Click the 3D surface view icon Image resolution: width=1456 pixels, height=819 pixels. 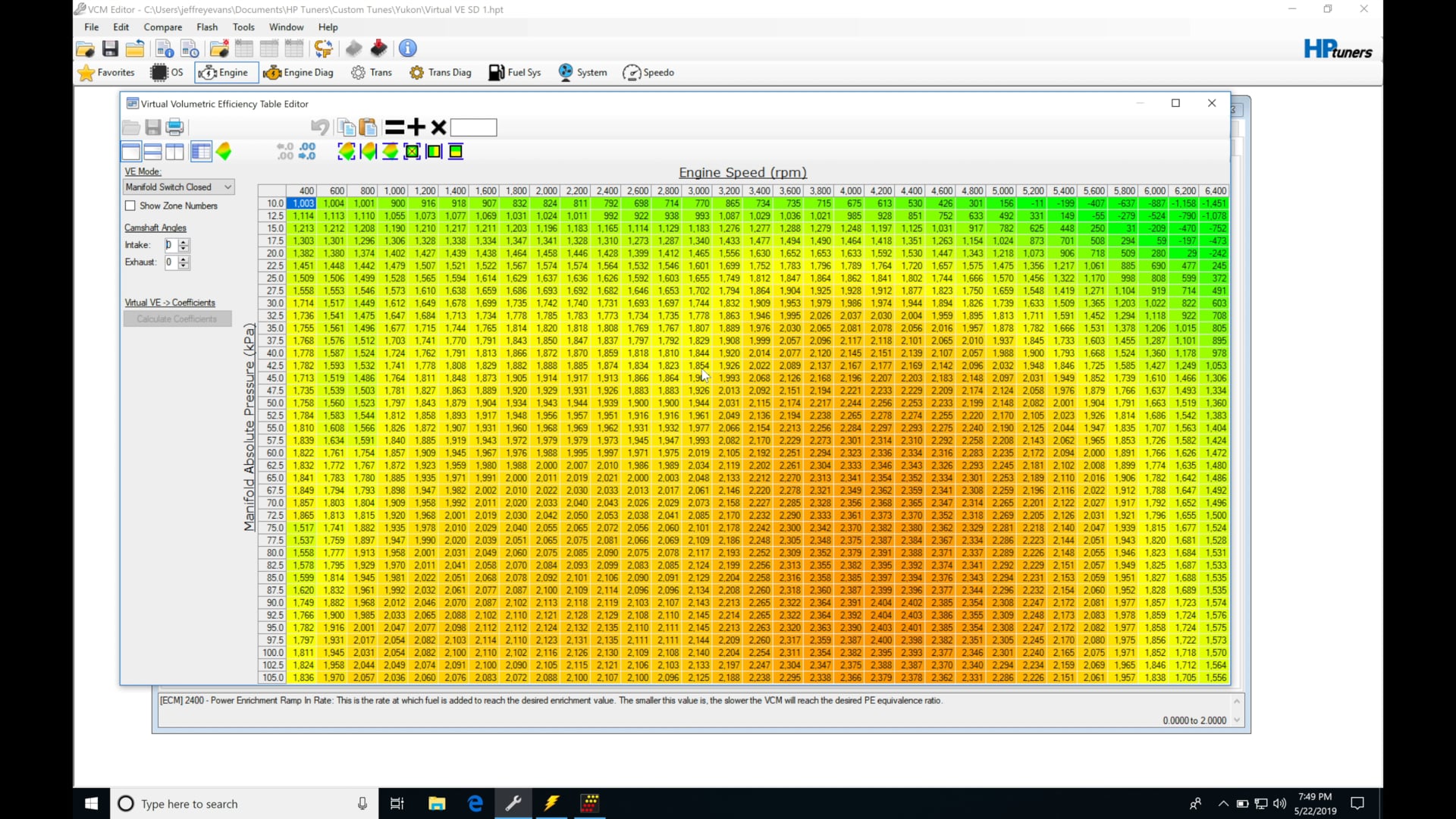(223, 152)
